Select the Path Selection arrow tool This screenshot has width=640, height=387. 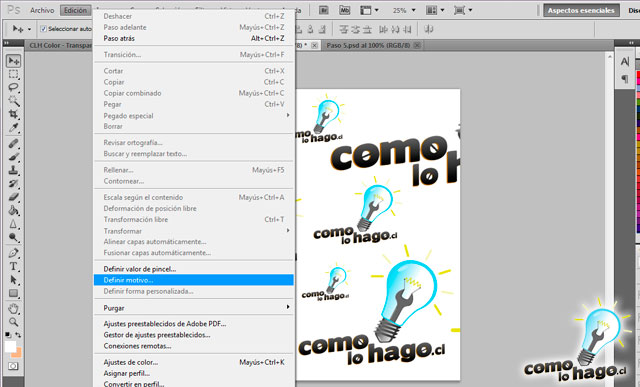pos(13,280)
